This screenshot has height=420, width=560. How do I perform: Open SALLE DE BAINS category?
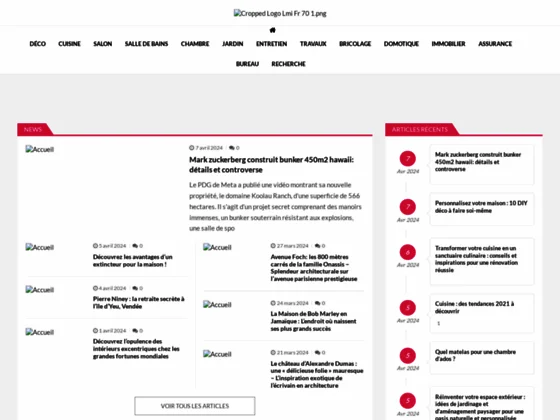(146, 44)
